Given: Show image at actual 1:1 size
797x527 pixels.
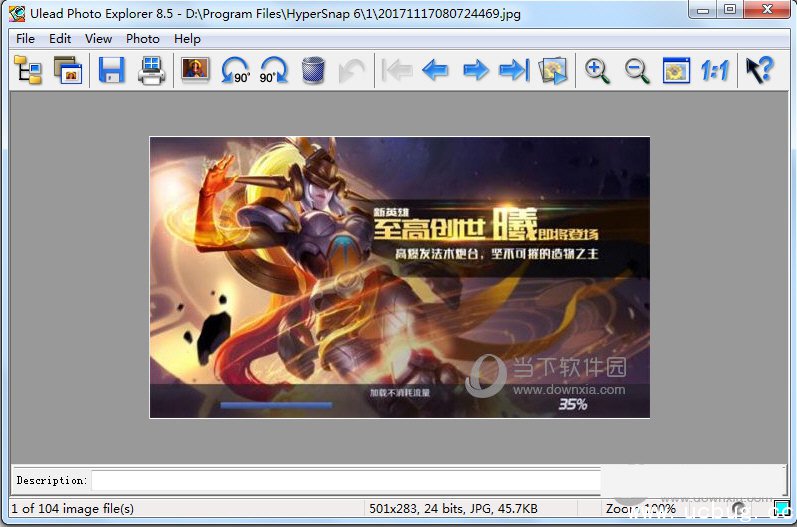Looking at the screenshot, I should coord(714,71).
